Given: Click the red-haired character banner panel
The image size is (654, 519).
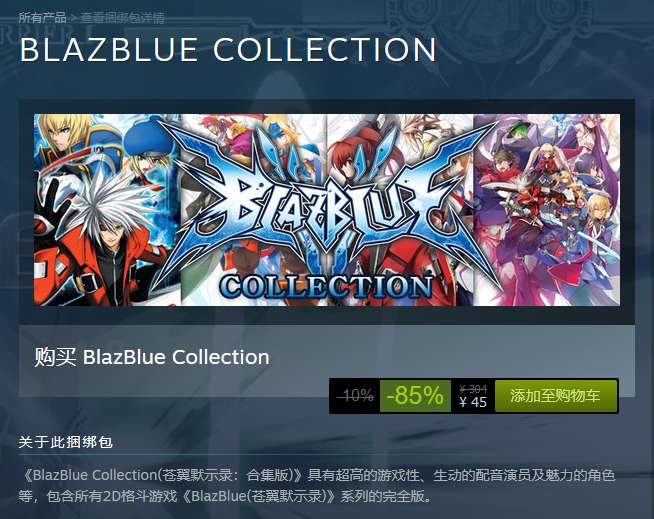Looking at the screenshot, I should point(400,210).
